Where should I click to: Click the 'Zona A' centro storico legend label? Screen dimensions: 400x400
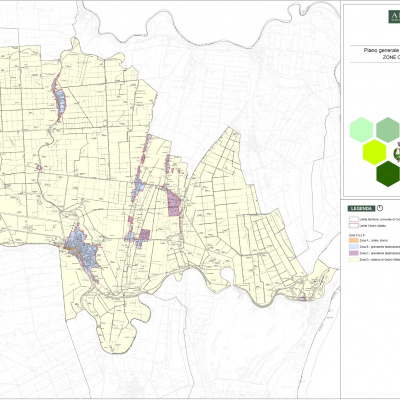pos(374,240)
